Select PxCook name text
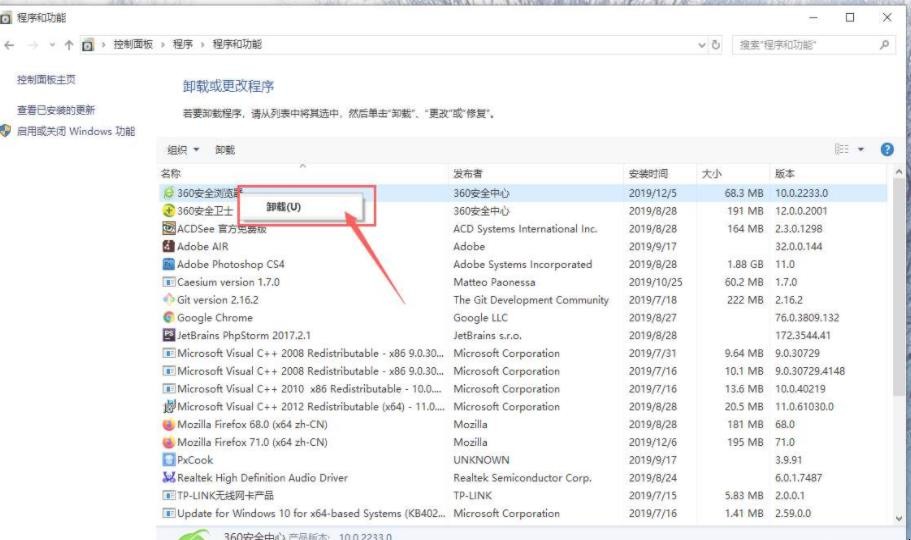The image size is (911, 540). click(195, 460)
